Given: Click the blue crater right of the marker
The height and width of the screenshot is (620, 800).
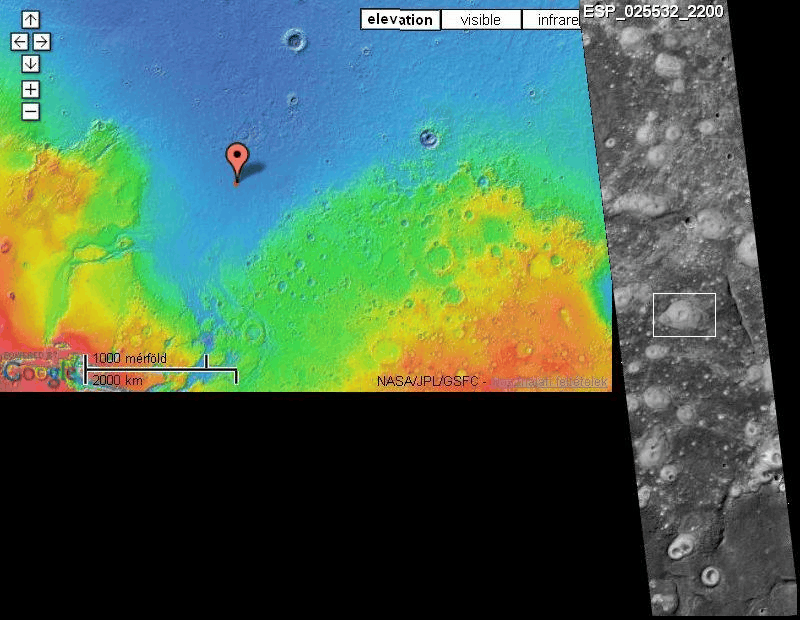Looking at the screenshot, I should 429,138.
